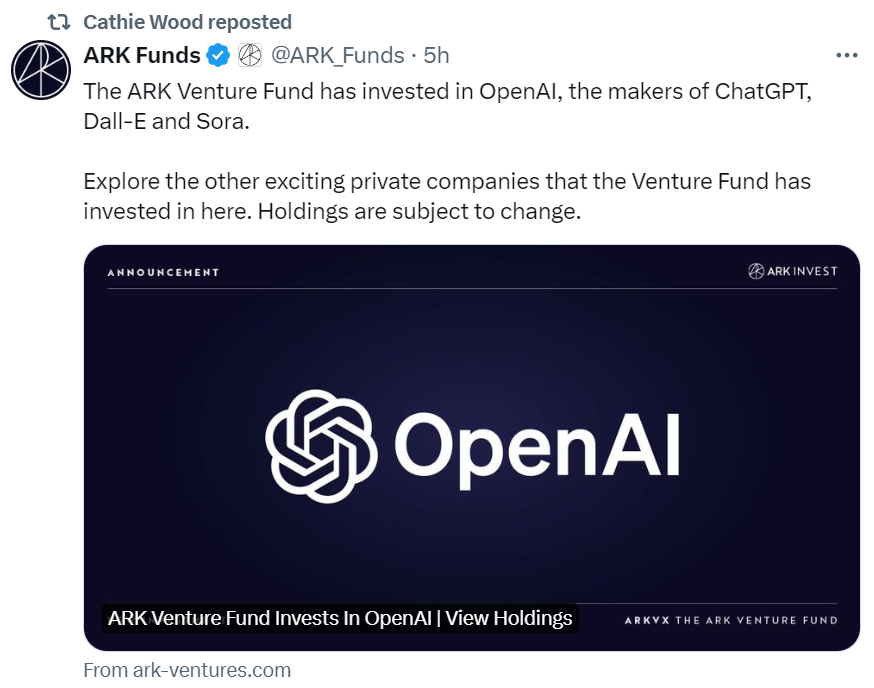This screenshot has width=874, height=688.
Task: Open the @ARK_Funds handle link
Action: coord(338,55)
